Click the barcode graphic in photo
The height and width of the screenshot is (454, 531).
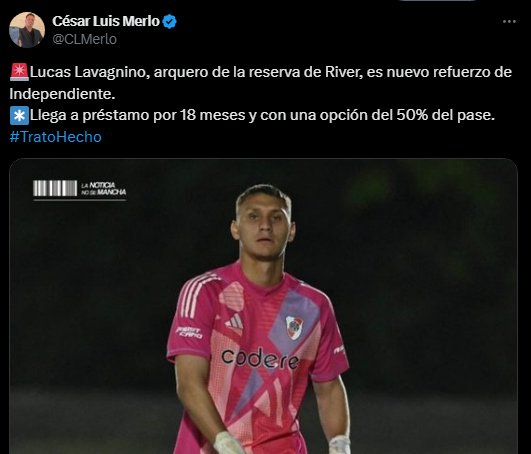click(x=55, y=188)
